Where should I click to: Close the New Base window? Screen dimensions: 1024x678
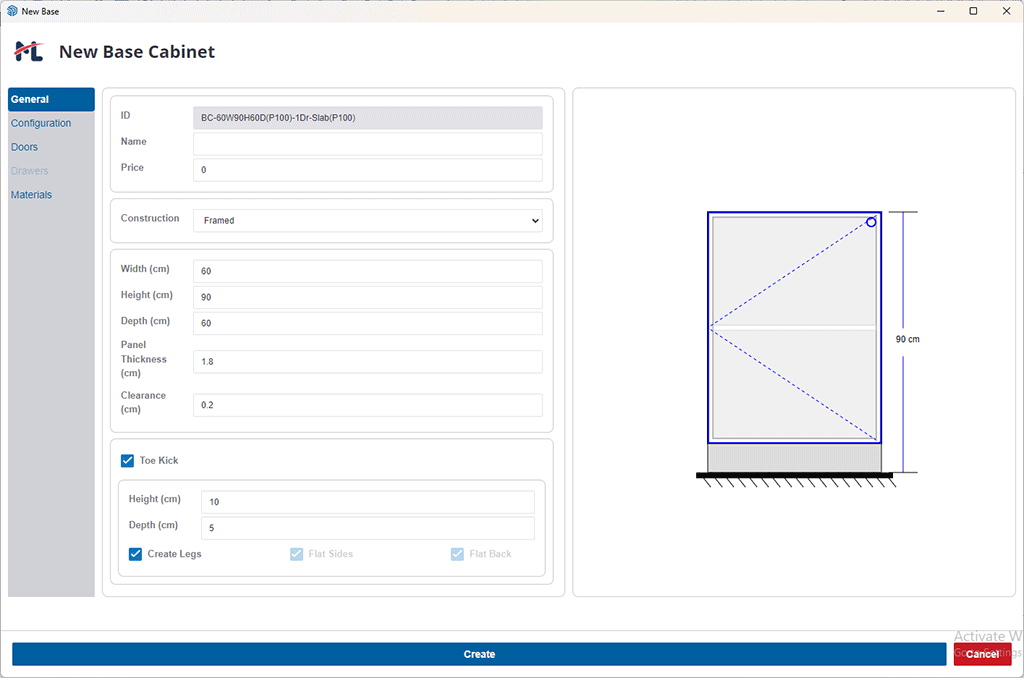click(1006, 11)
